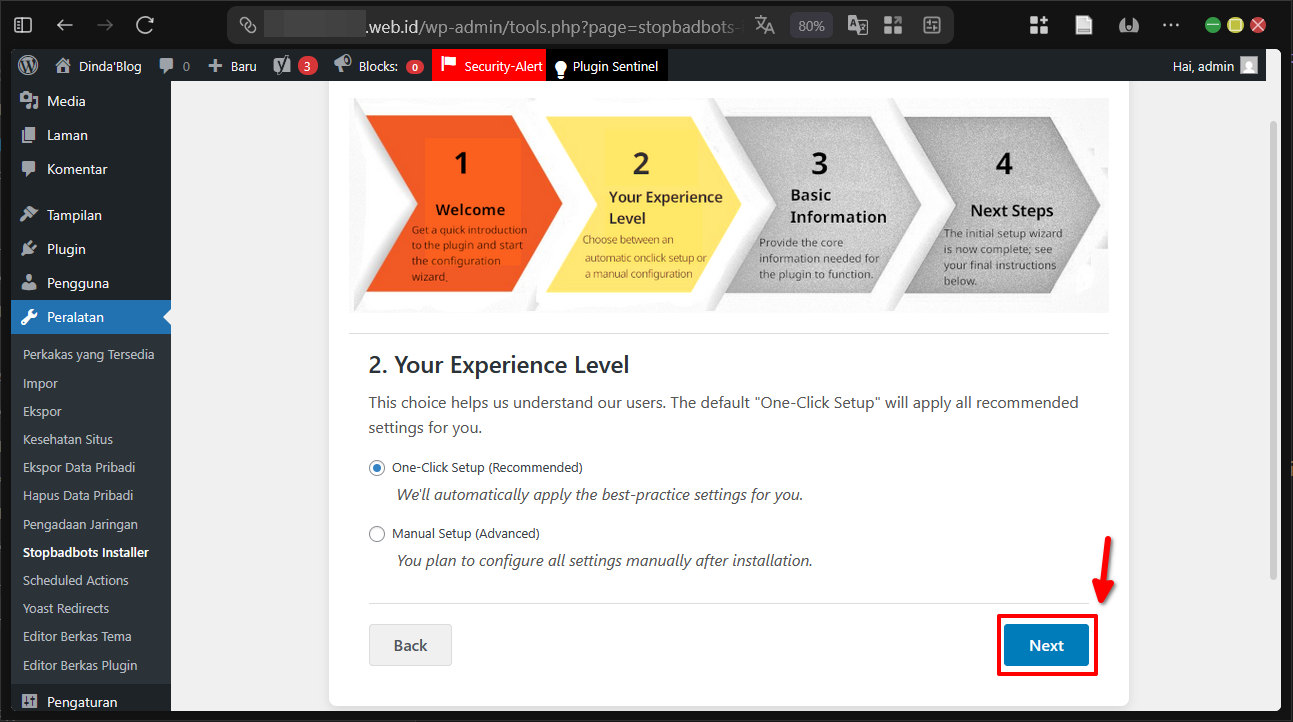The width and height of the screenshot is (1293, 722).
Task: Open comments bubble in admin bar
Action: pyautogui.click(x=174, y=66)
